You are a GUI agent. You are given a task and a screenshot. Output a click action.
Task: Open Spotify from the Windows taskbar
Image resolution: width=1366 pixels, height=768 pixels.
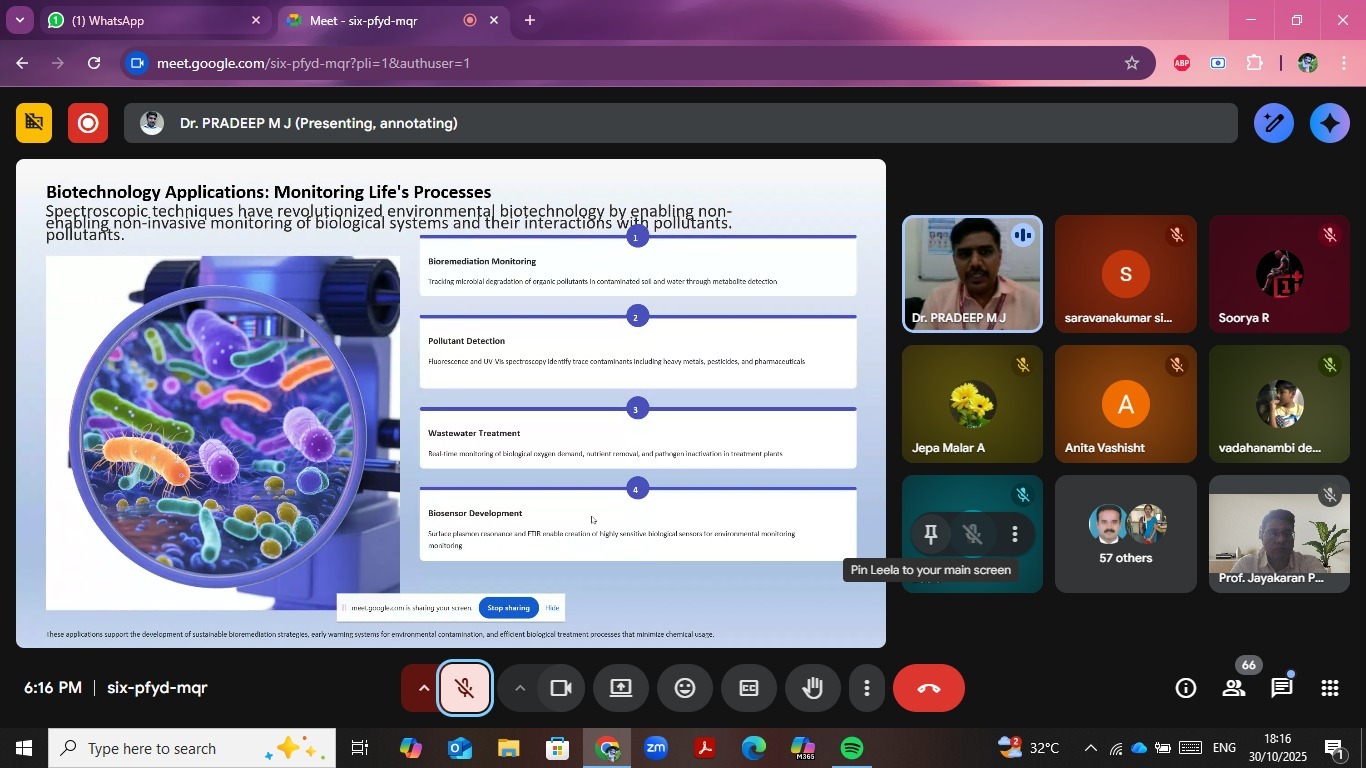click(852, 748)
